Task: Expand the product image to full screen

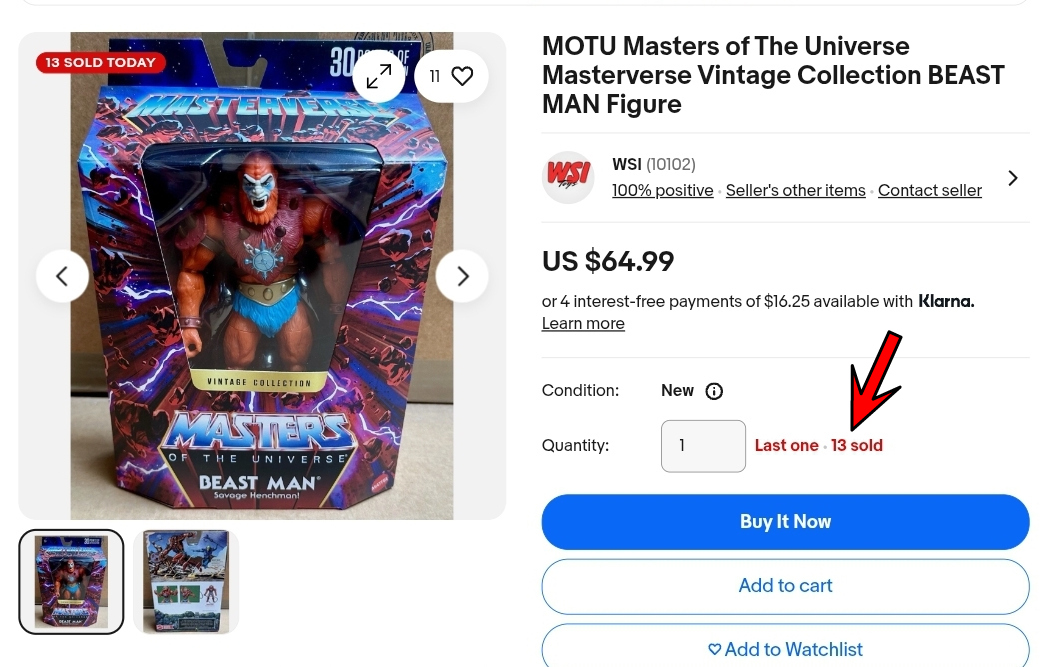Action: tap(379, 76)
